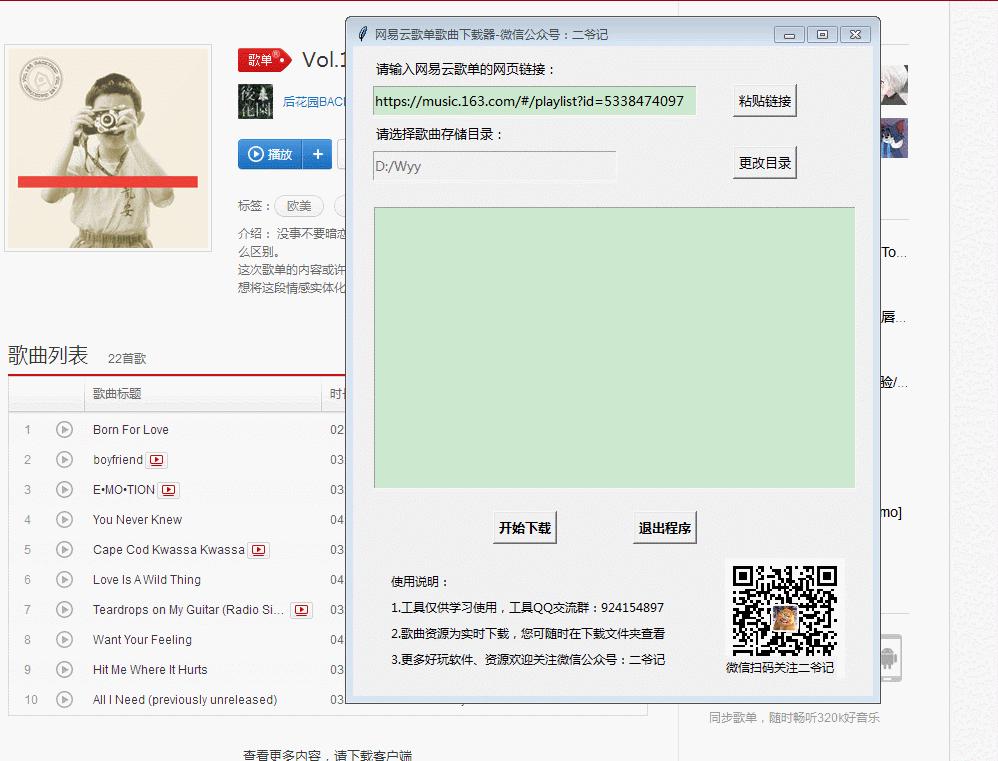Play Want Your Feeling track
998x761 pixels.
64,639
